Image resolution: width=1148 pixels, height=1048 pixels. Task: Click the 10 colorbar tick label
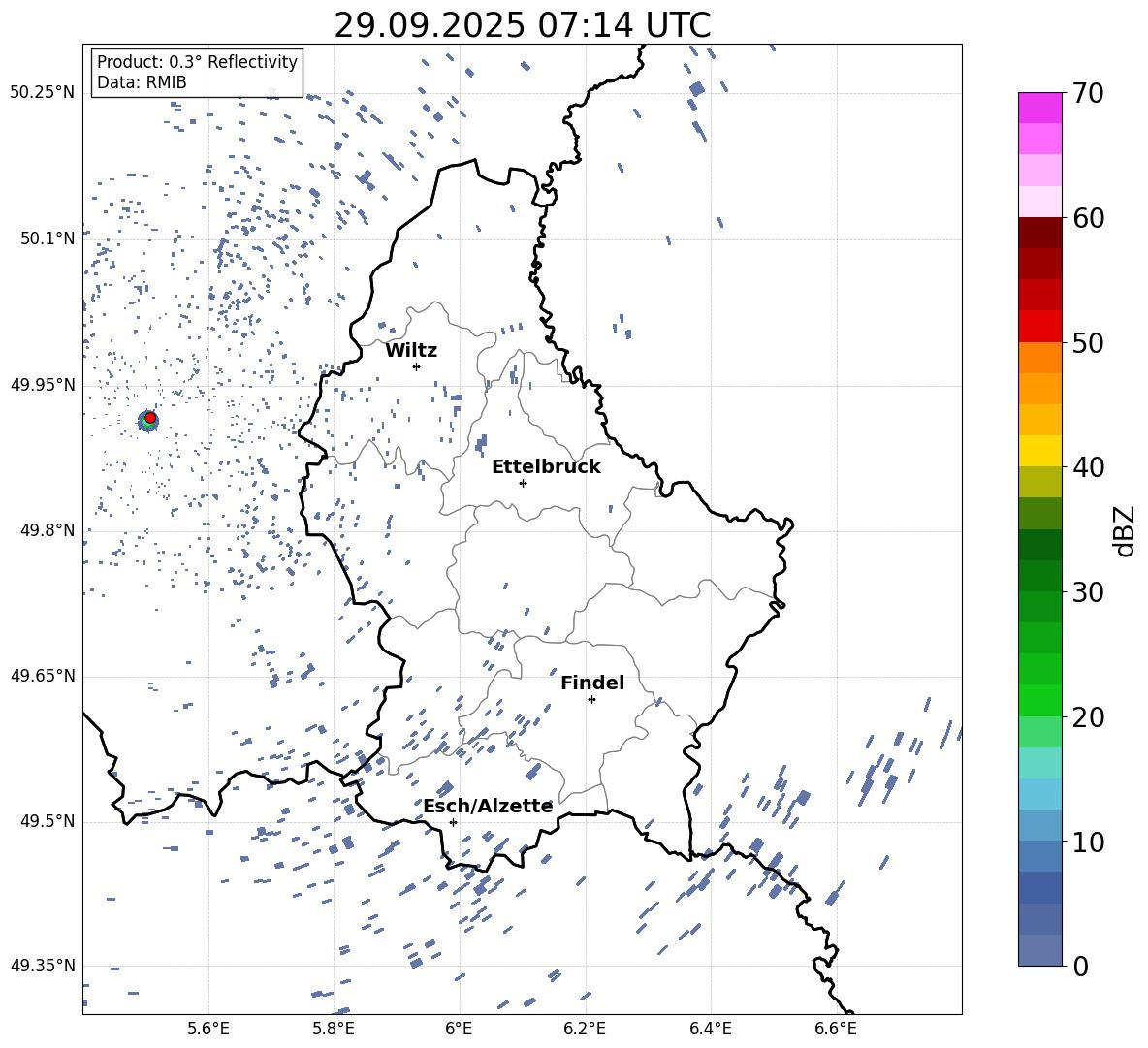pos(1088,842)
